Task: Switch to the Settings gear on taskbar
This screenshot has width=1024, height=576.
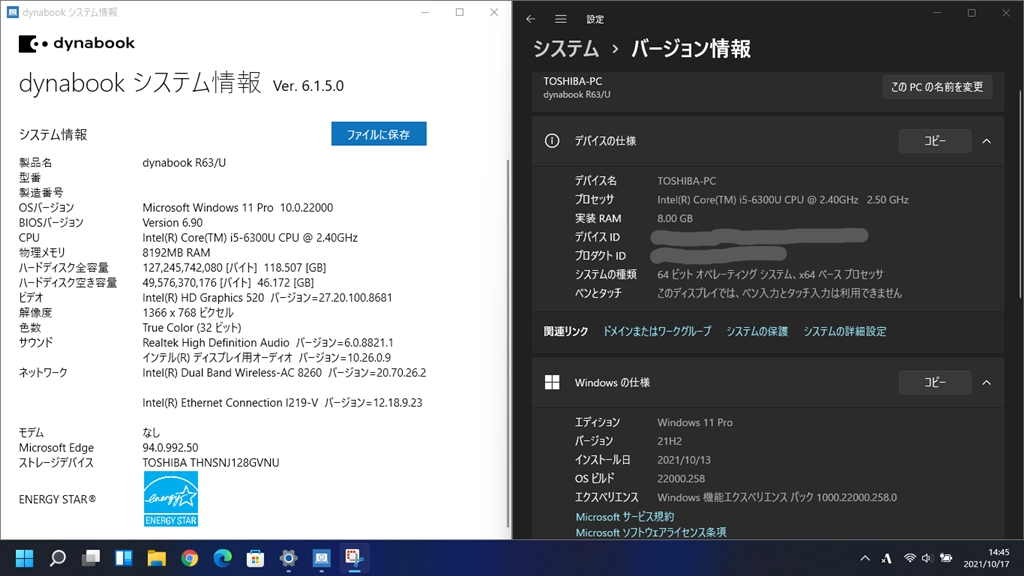Action: pos(289,558)
